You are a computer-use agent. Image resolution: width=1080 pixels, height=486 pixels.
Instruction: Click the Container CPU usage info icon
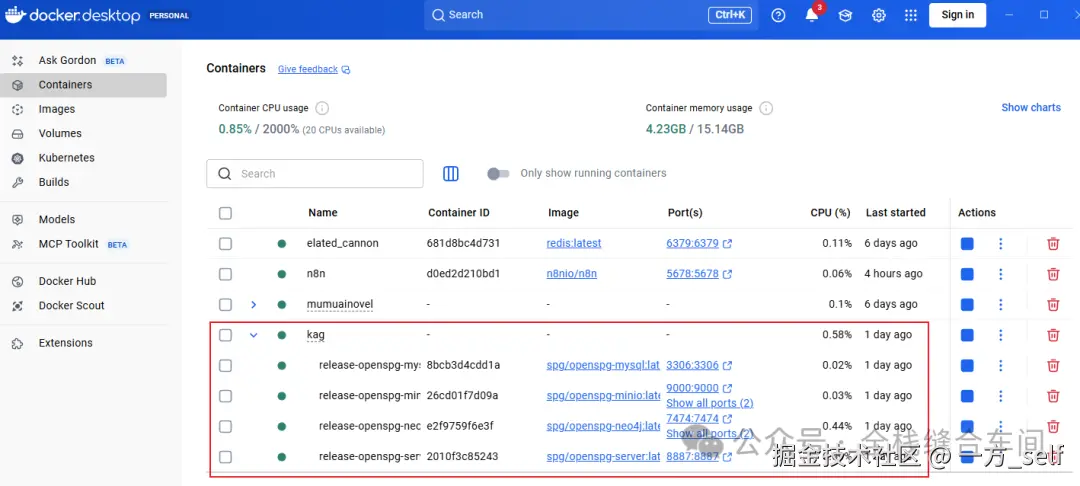pyautogui.click(x=322, y=108)
